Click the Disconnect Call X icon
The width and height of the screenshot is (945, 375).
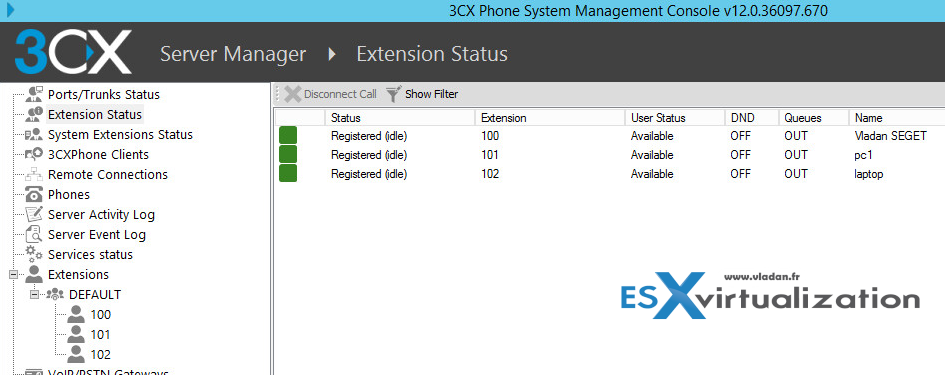click(x=293, y=94)
